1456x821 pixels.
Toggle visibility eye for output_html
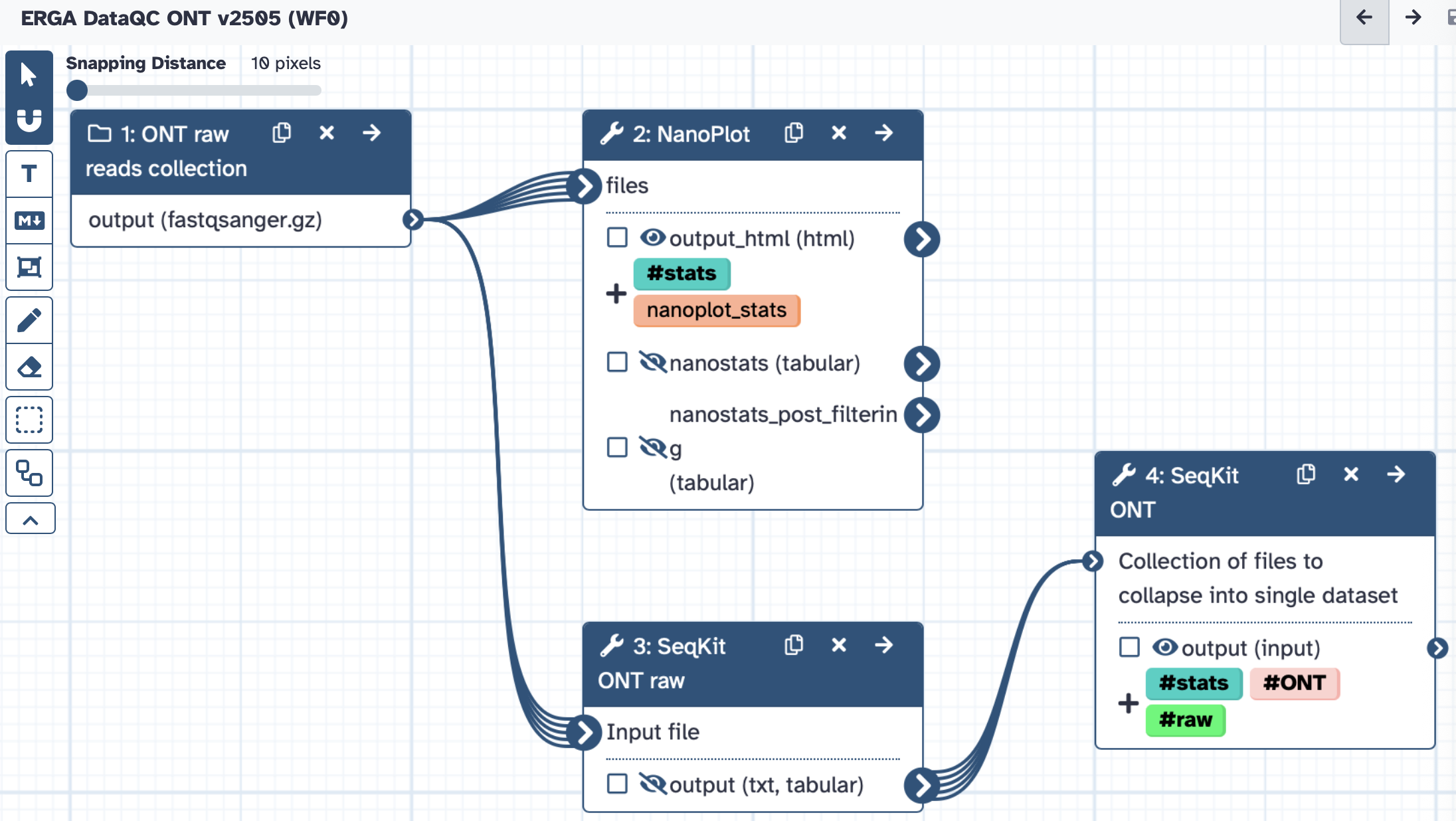click(652, 237)
